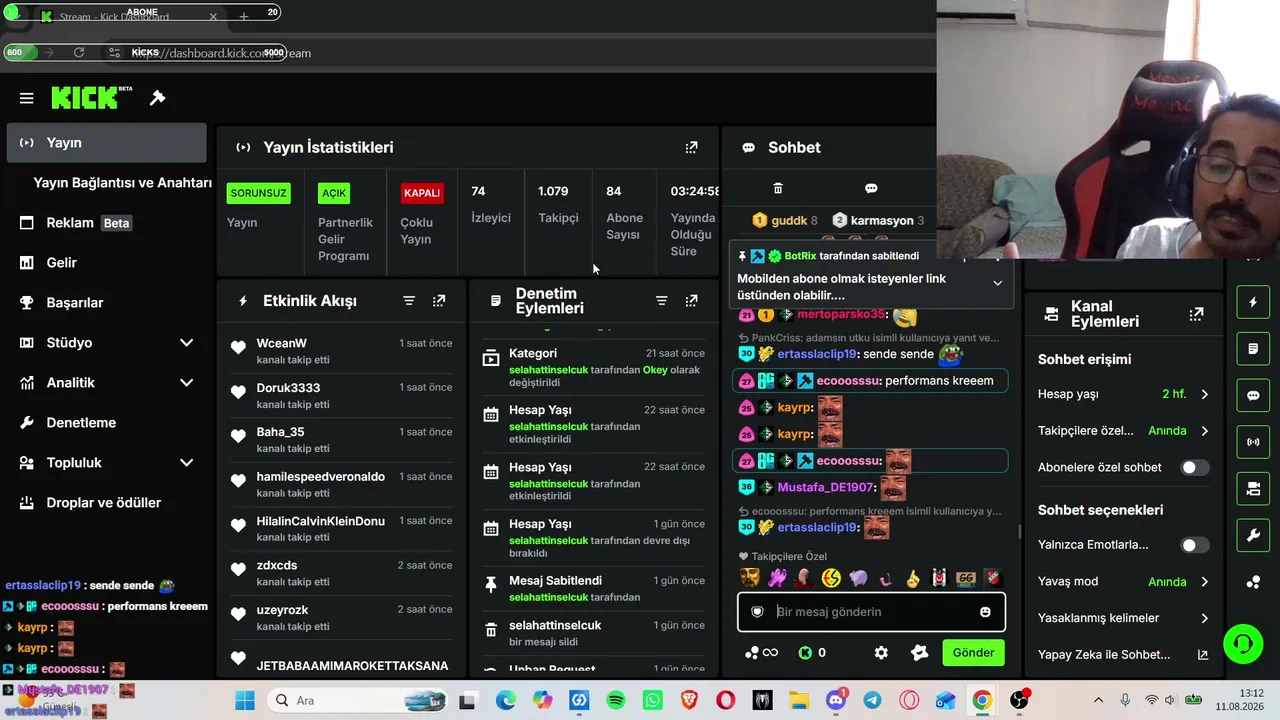Click the badge icon next to chat settings
Screen dimensions: 1280x720
(x=920, y=653)
